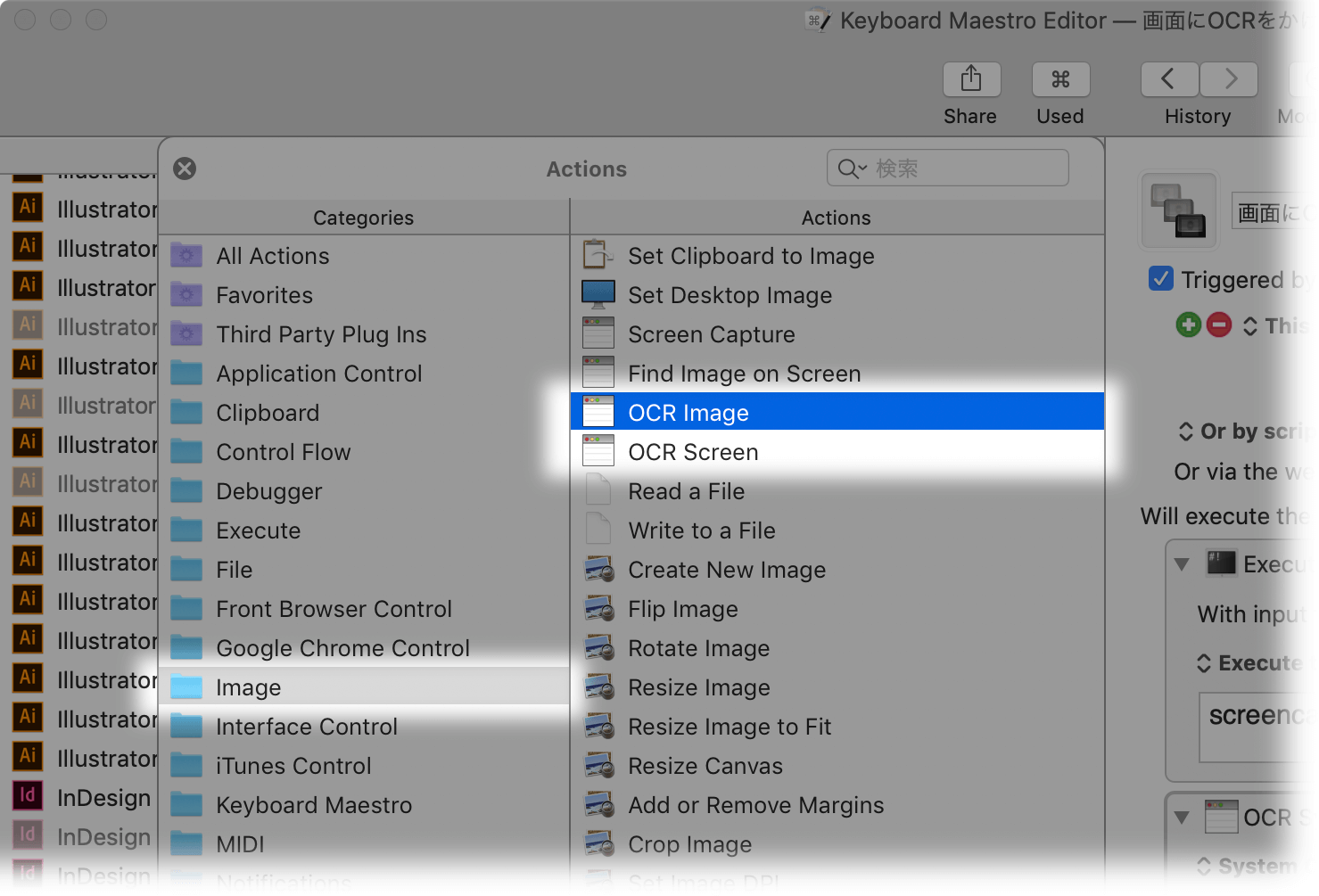Collapse the OCR Screen action disclosure triangle
The image size is (1319, 896).
click(1182, 817)
